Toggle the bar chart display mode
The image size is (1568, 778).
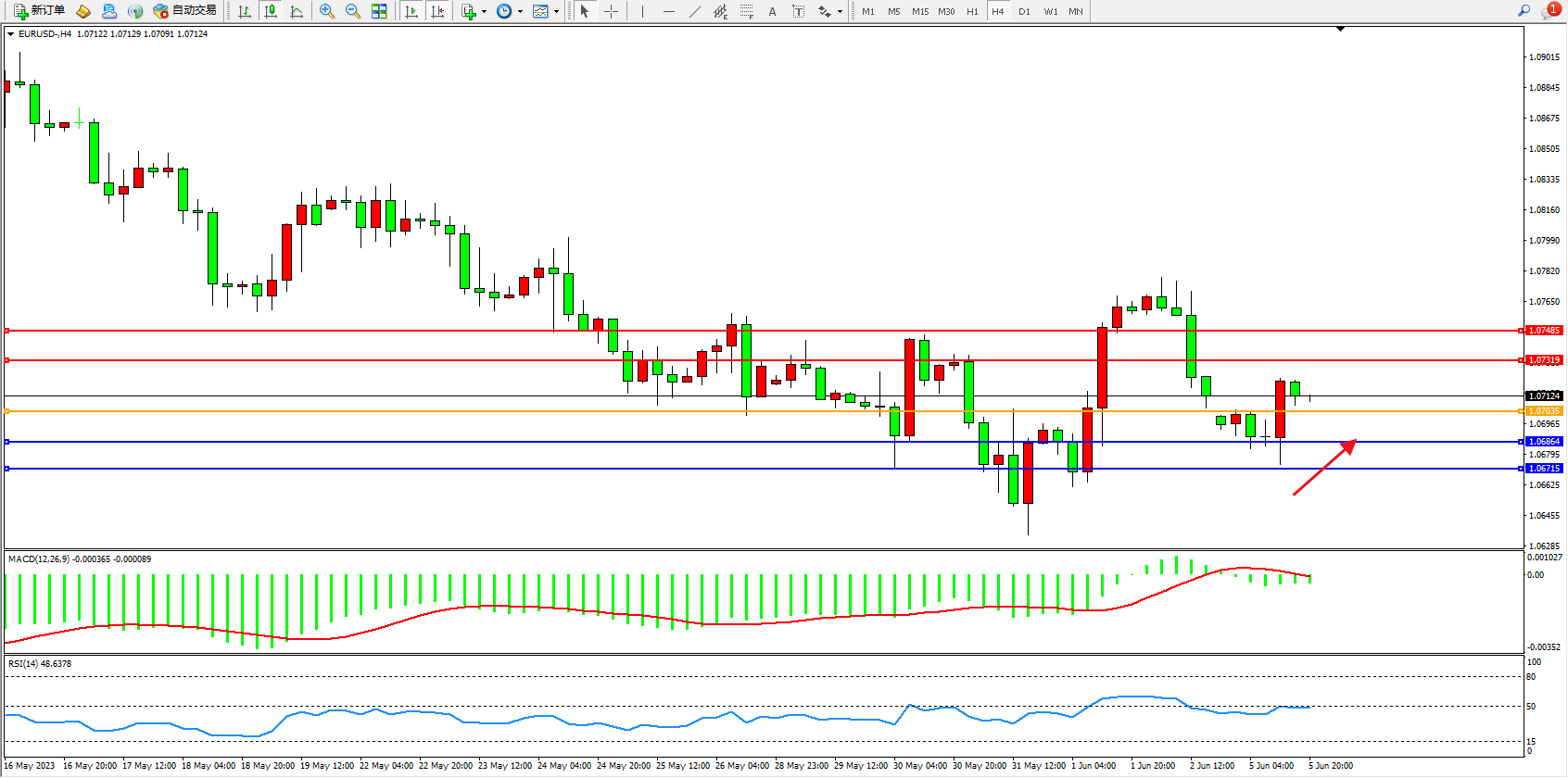pos(245,11)
